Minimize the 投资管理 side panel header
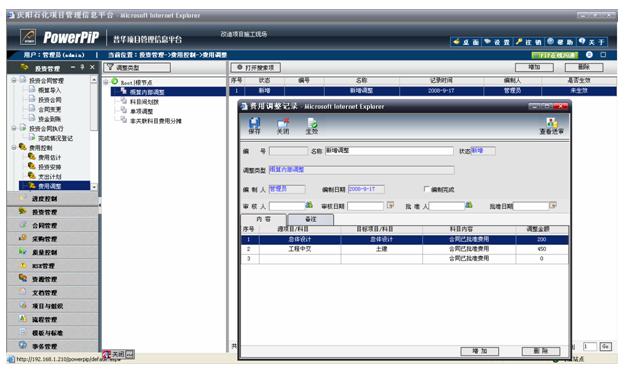 pyautogui.click(x=73, y=67)
